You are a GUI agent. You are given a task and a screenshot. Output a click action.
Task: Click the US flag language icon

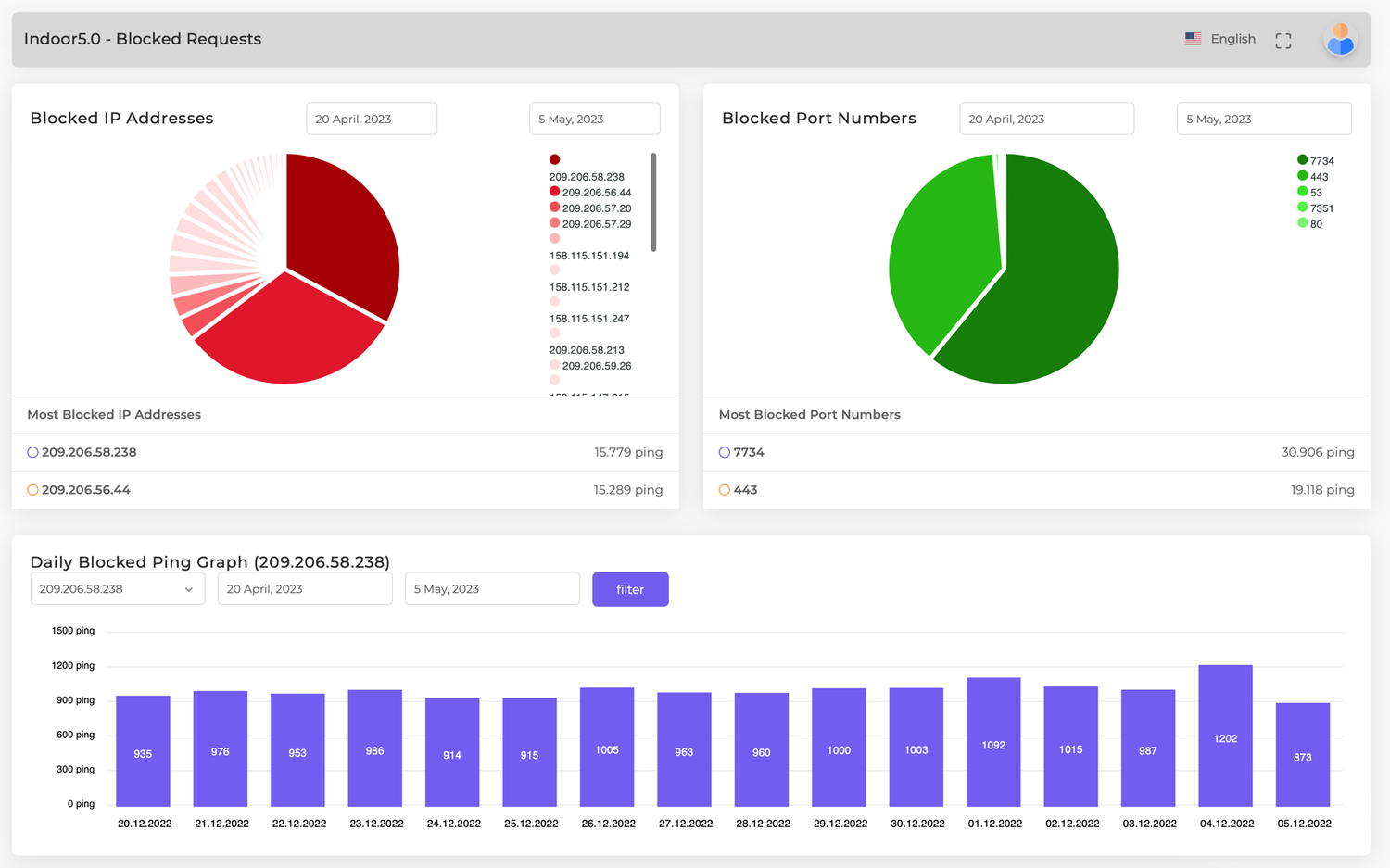pyautogui.click(x=1193, y=39)
